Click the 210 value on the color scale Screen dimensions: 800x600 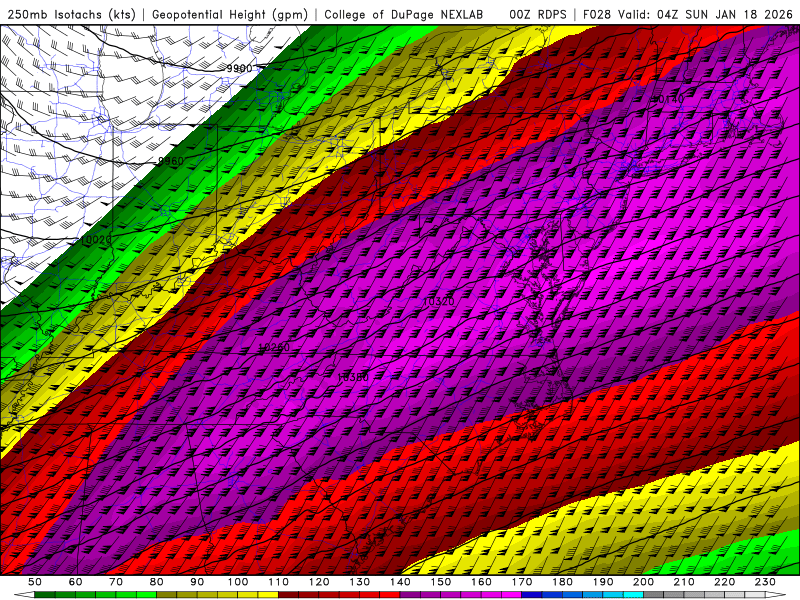click(685, 582)
